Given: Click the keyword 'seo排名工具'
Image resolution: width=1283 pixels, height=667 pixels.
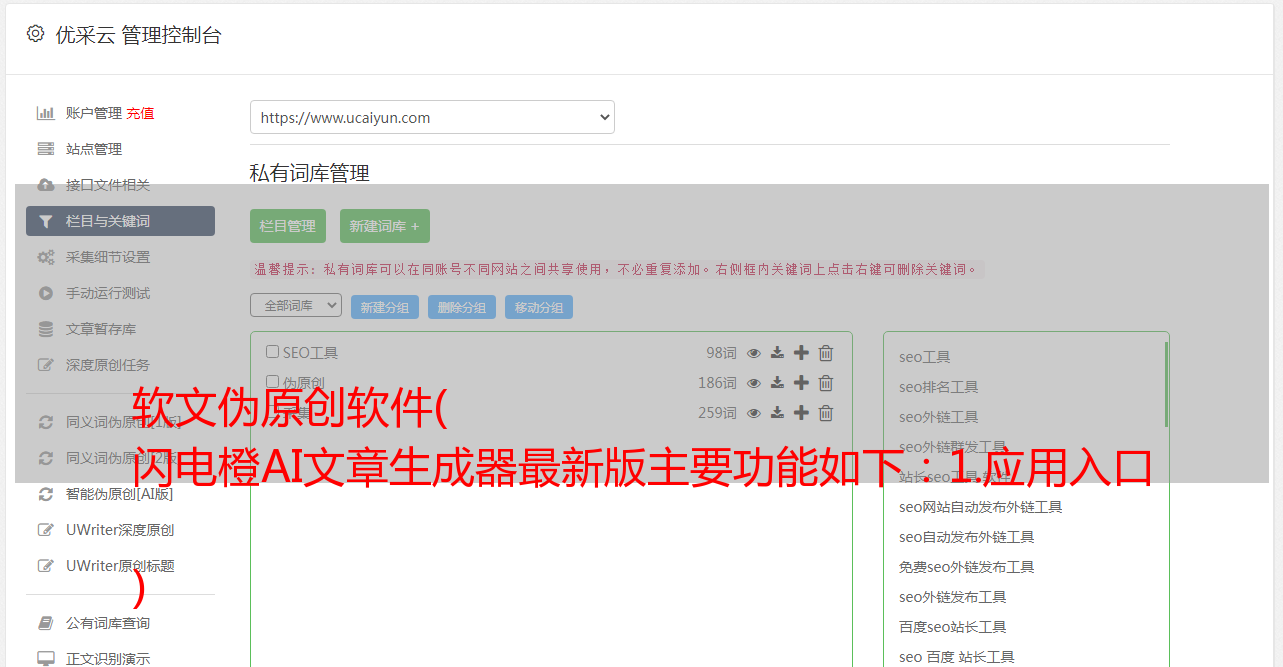Looking at the screenshot, I should pos(939,387).
